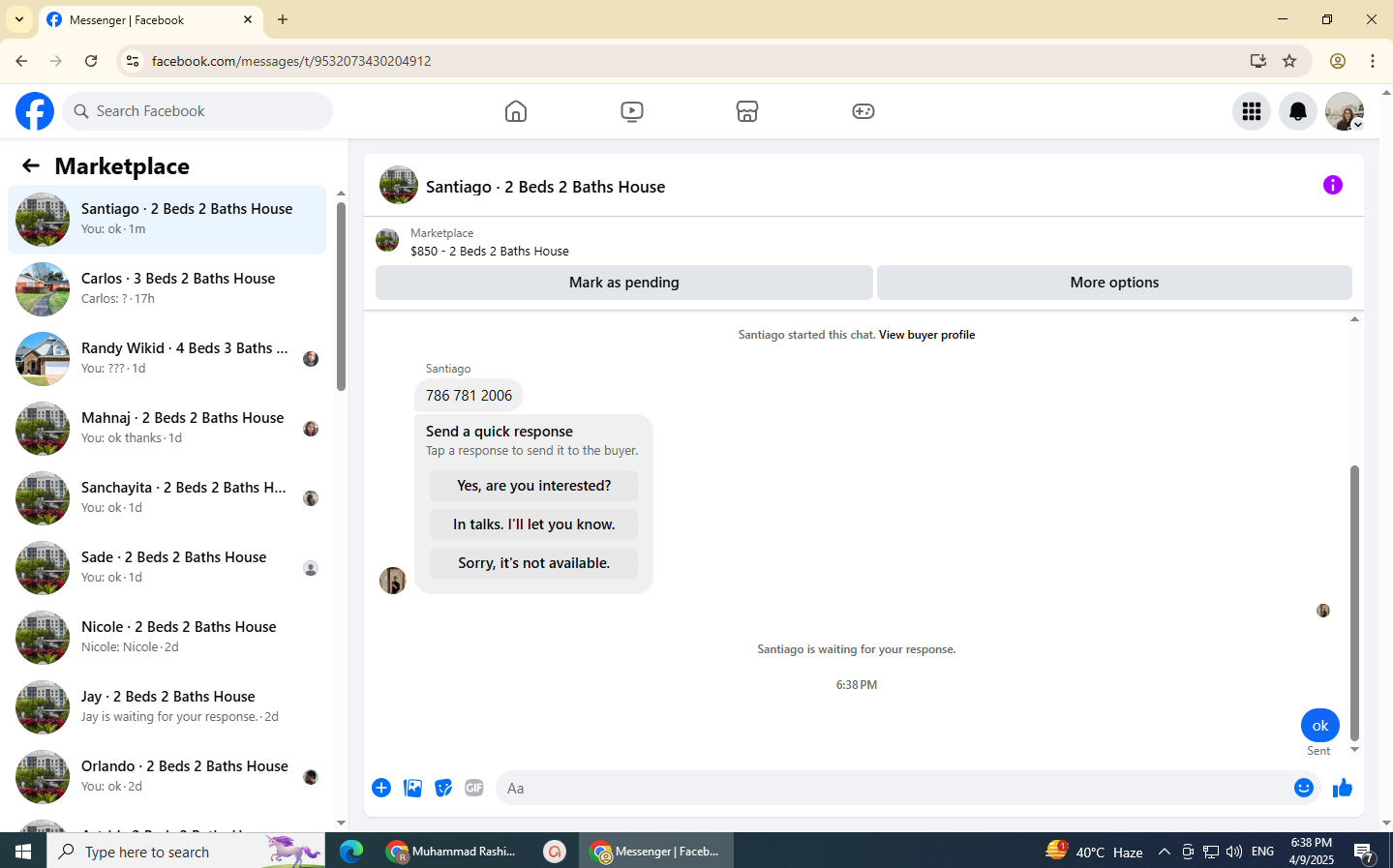Open Sade conversation
1393x868 pixels.
point(167,568)
